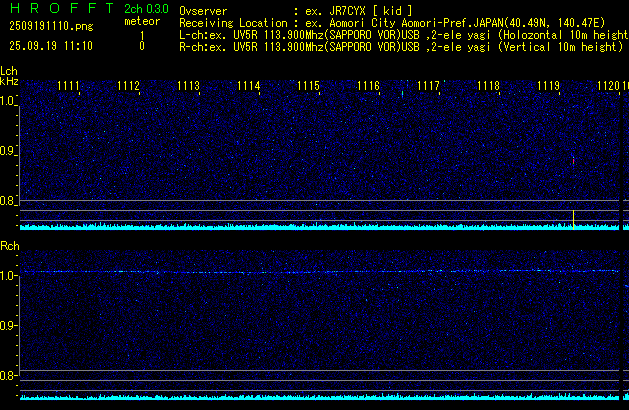Screen dimensions: 629x410
Task: Click the Lch 0.9 frequency tick
Action: click(x=9, y=151)
